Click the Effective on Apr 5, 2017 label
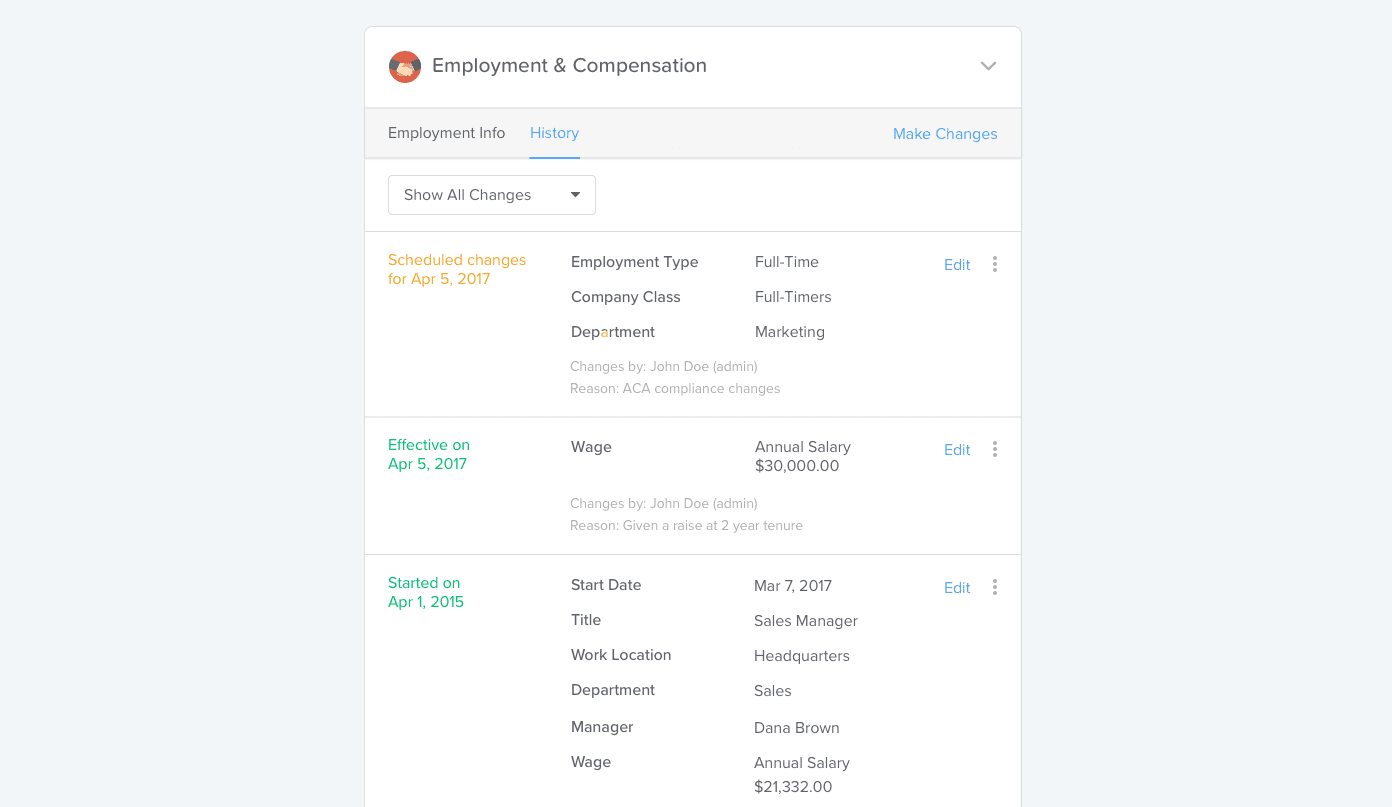 tap(428, 454)
